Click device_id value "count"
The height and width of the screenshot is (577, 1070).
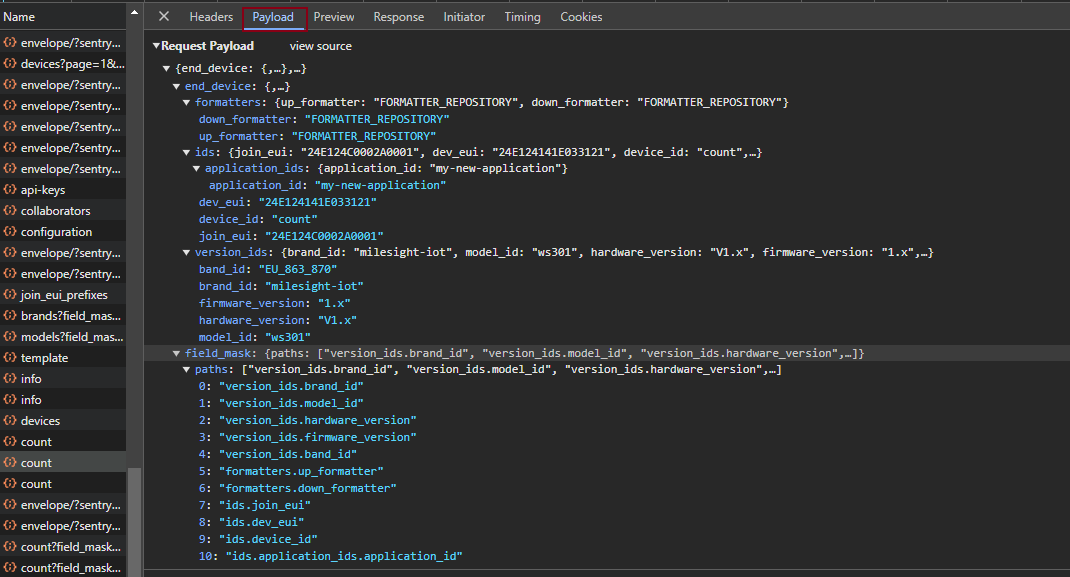click(x=295, y=220)
